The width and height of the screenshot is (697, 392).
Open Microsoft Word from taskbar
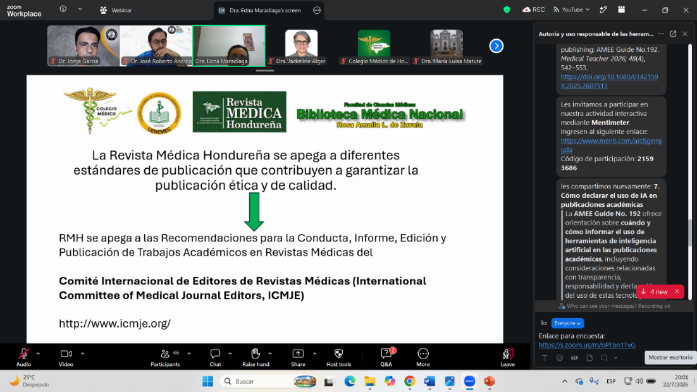coord(429,381)
